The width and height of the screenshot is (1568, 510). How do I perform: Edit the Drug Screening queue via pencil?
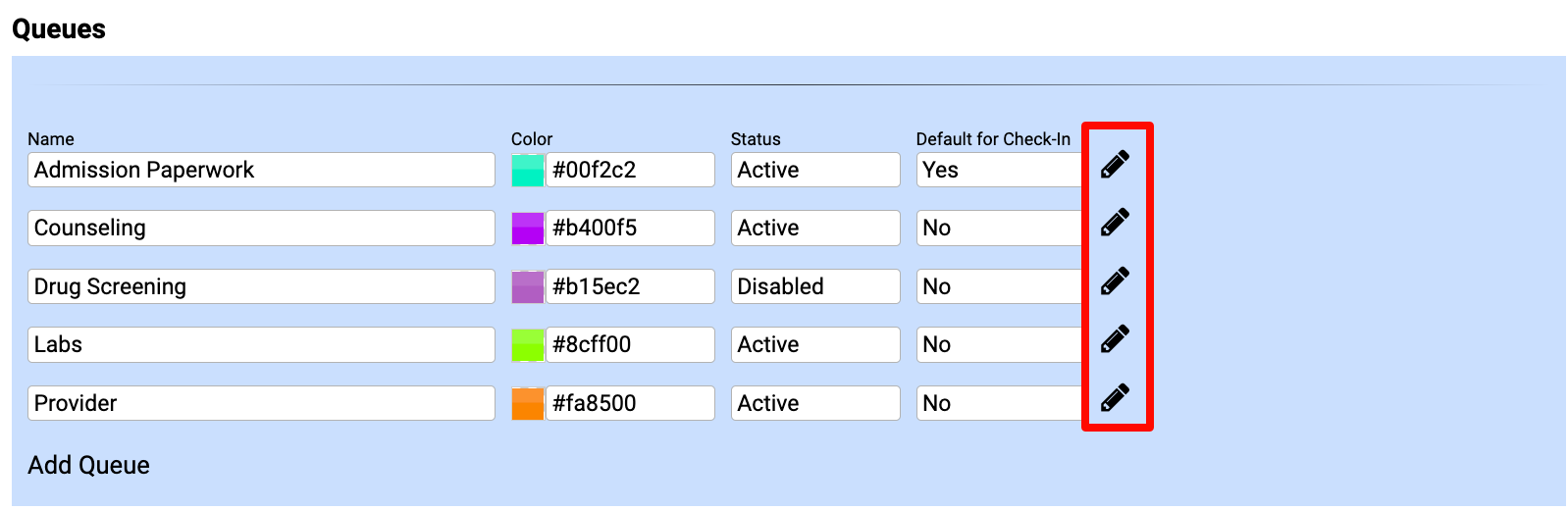coord(1115,281)
